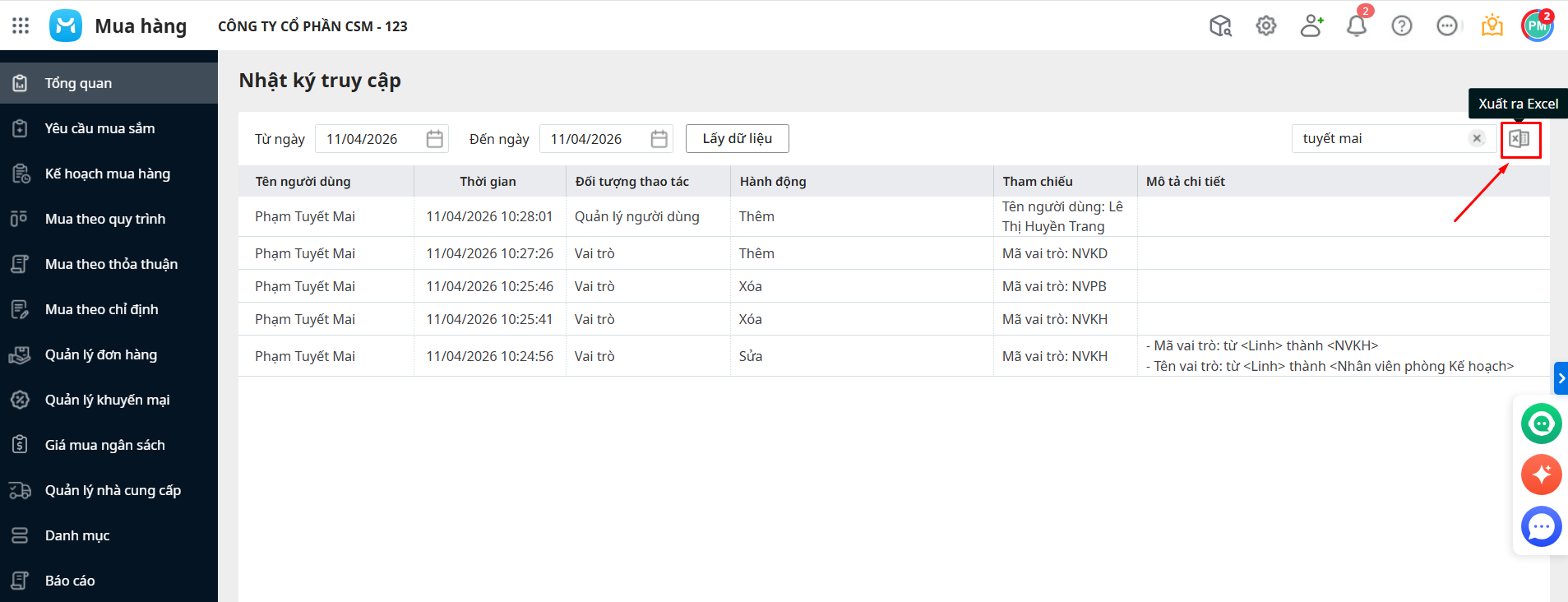The height and width of the screenshot is (602, 1568).
Task: Open the notifications bell
Action: coord(1356,26)
